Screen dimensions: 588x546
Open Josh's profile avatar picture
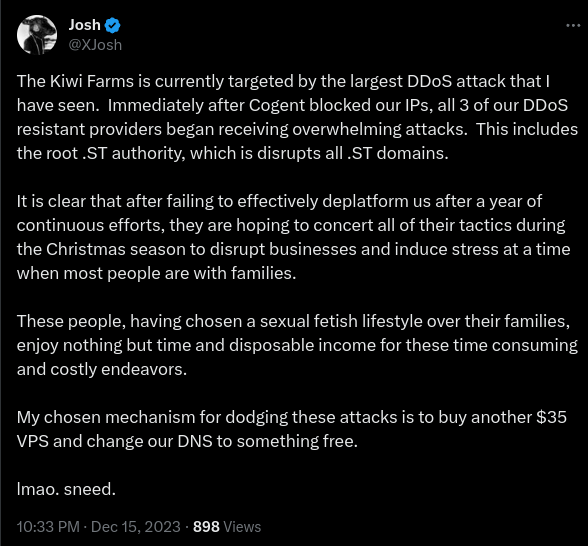(37, 35)
